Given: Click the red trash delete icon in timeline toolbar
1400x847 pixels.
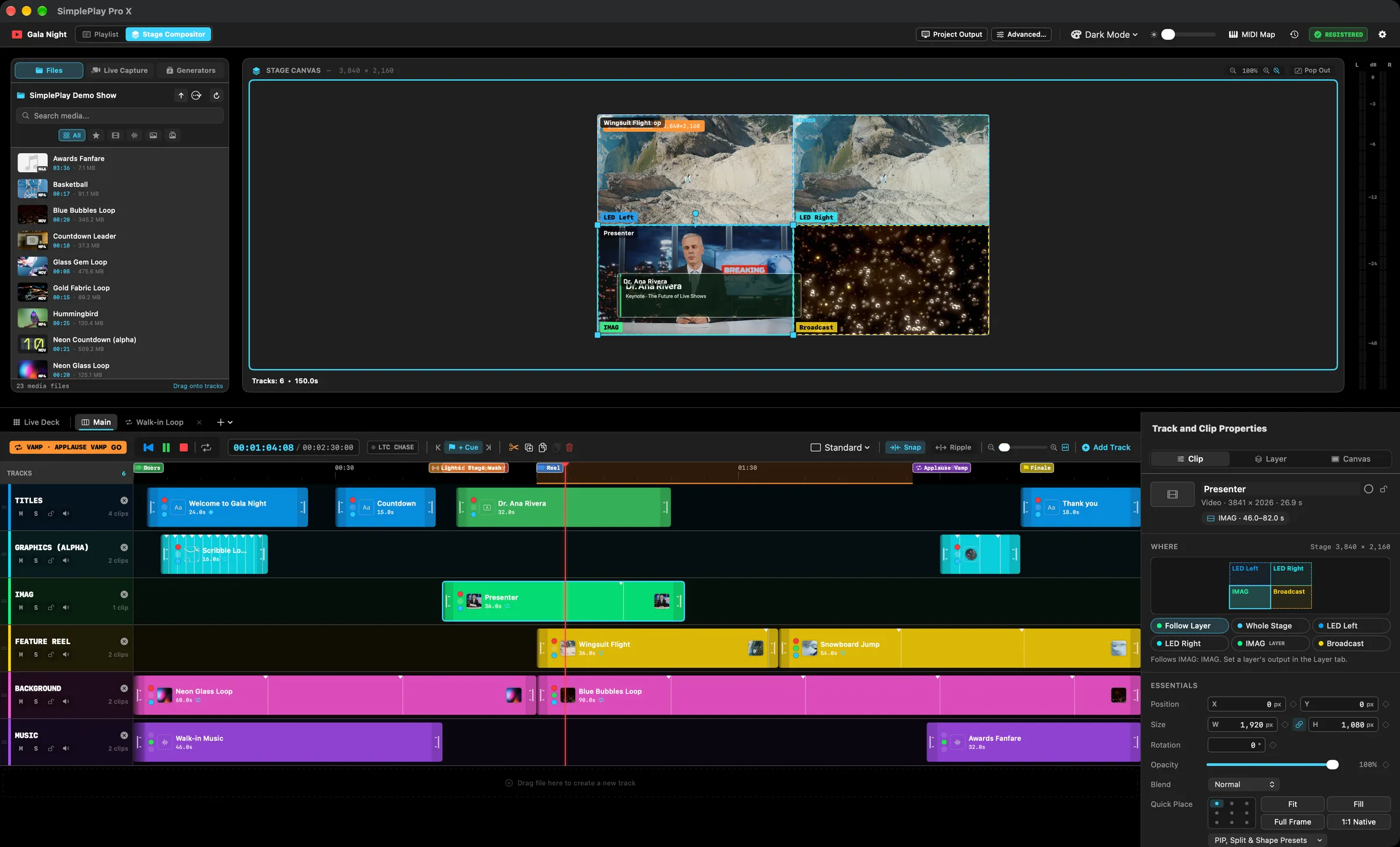Looking at the screenshot, I should (x=569, y=447).
